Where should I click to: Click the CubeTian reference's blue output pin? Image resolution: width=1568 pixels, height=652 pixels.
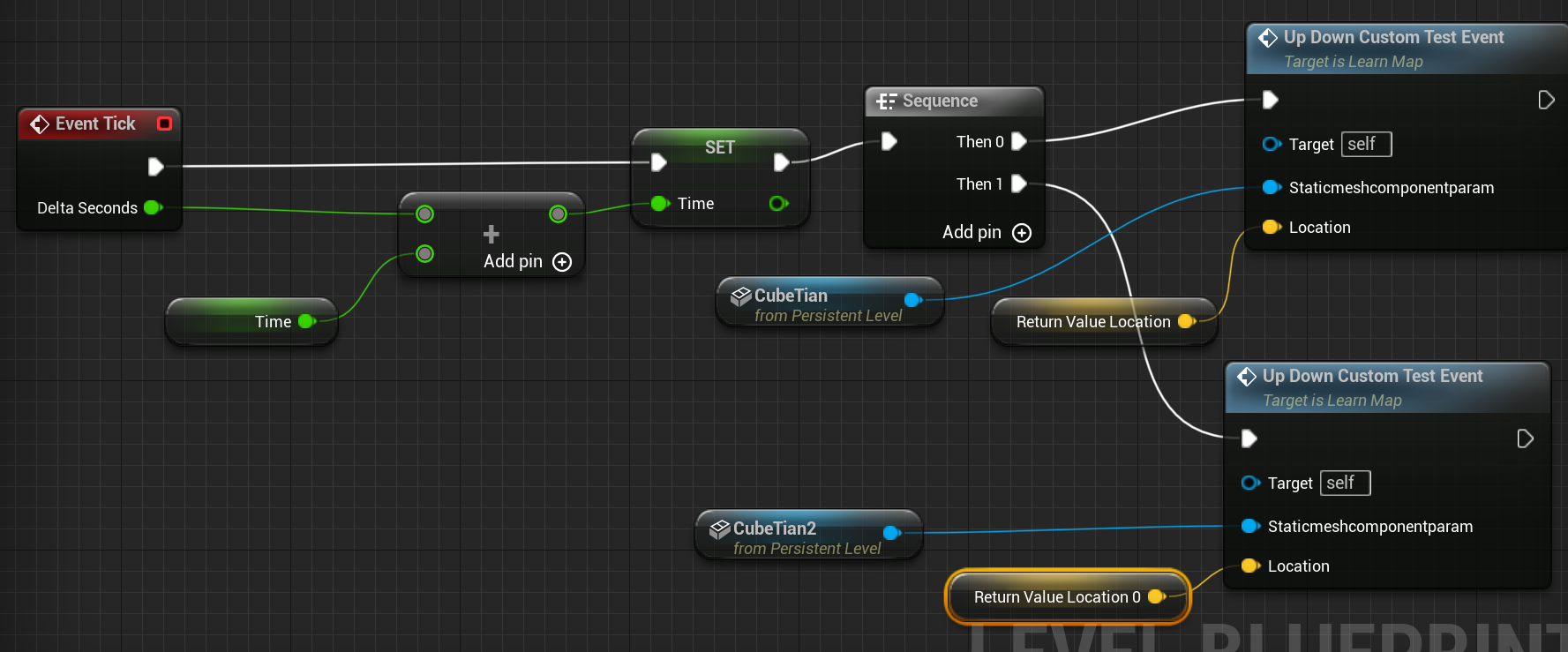click(x=913, y=300)
